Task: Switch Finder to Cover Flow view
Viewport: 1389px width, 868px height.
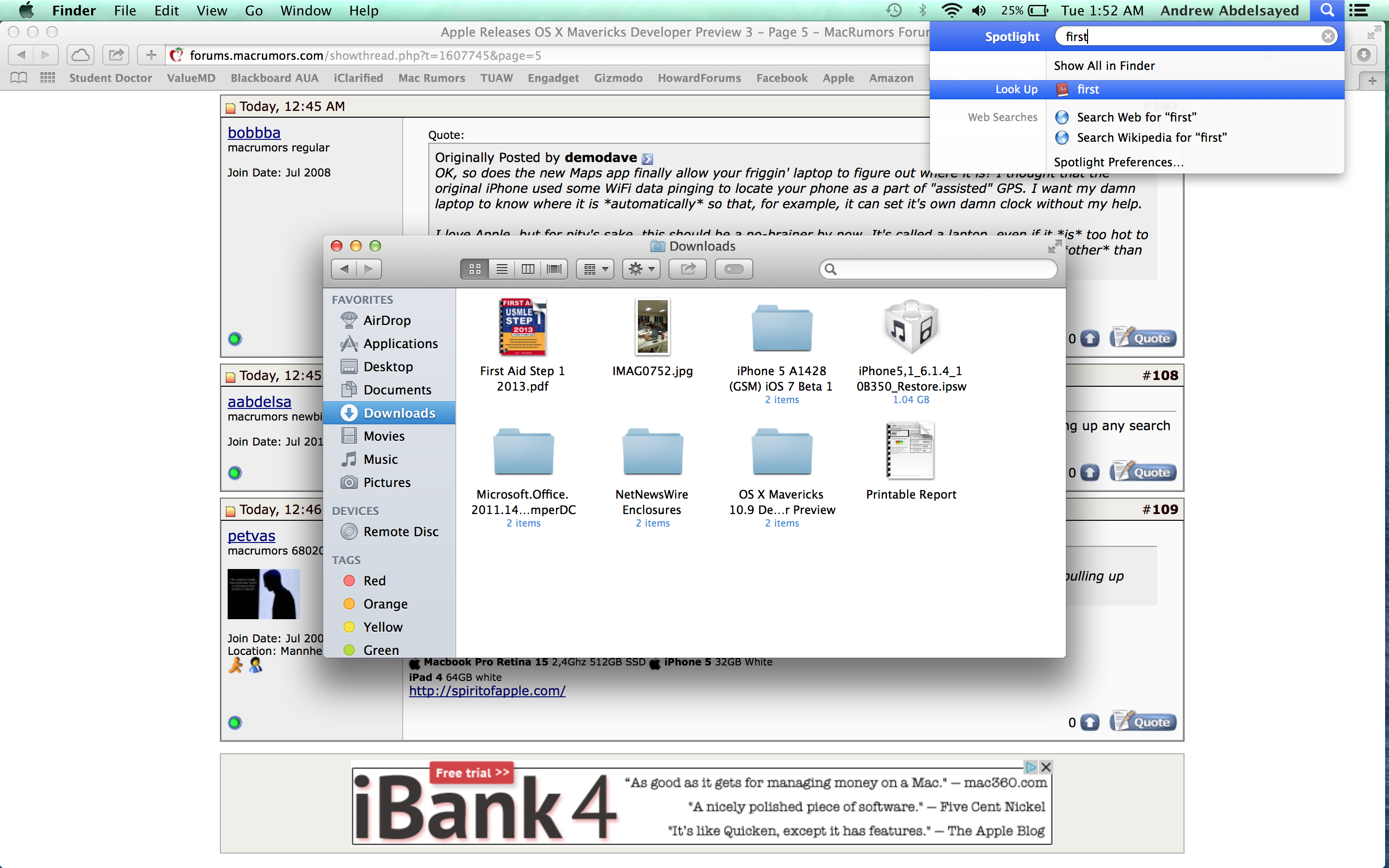Action: coord(555,269)
